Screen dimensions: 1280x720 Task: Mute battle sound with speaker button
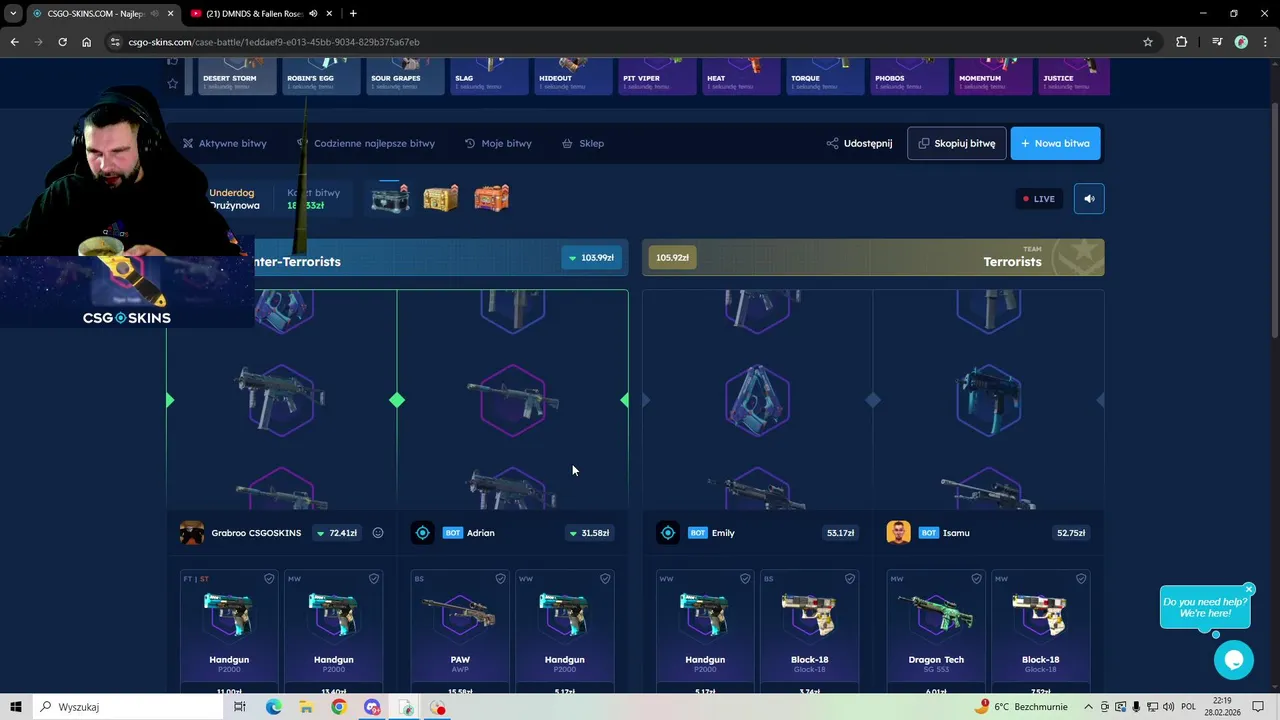pos(1089,199)
